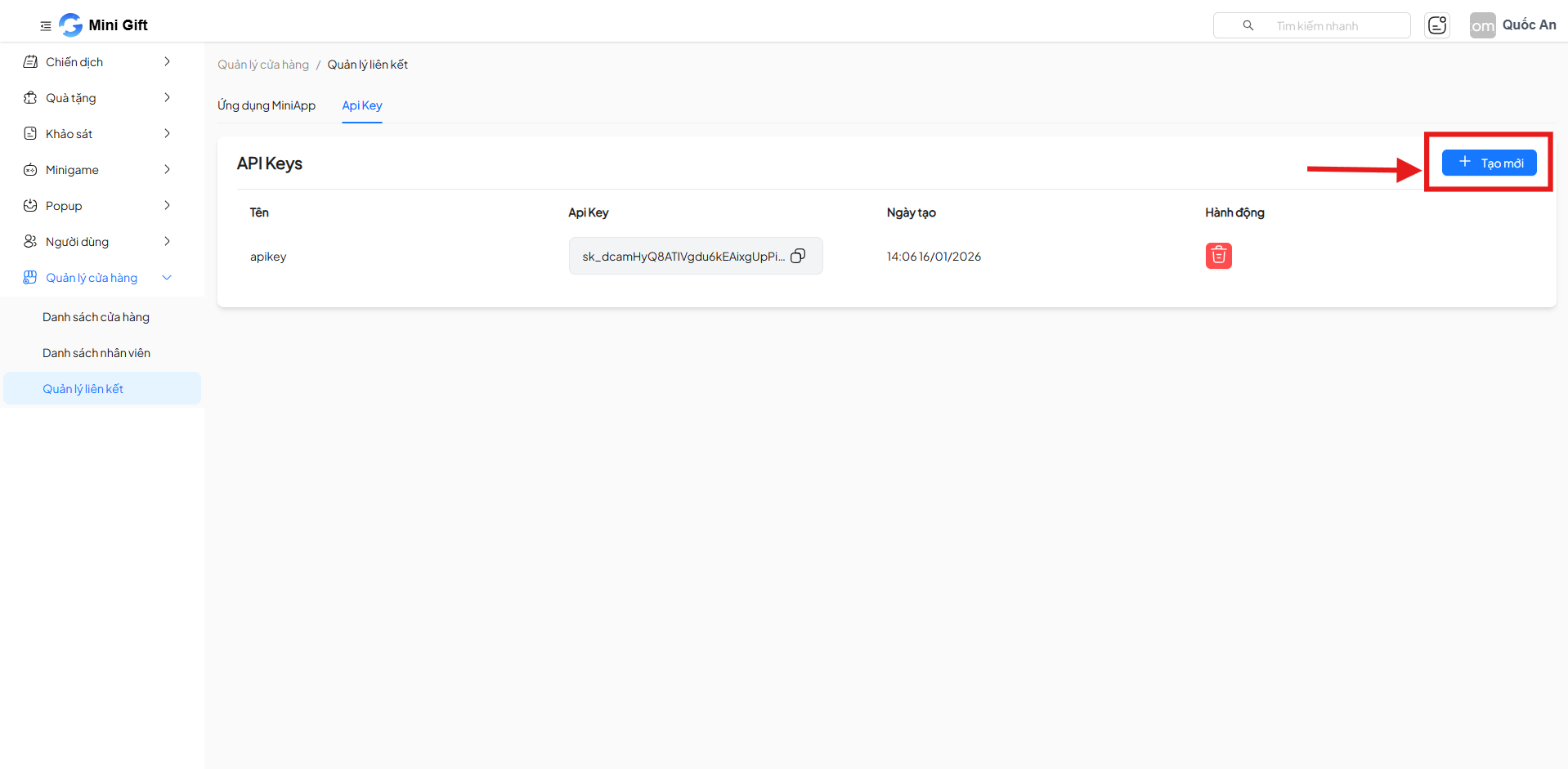Expand the Popup menu chevron
The width and height of the screenshot is (1568, 769).
167,206
